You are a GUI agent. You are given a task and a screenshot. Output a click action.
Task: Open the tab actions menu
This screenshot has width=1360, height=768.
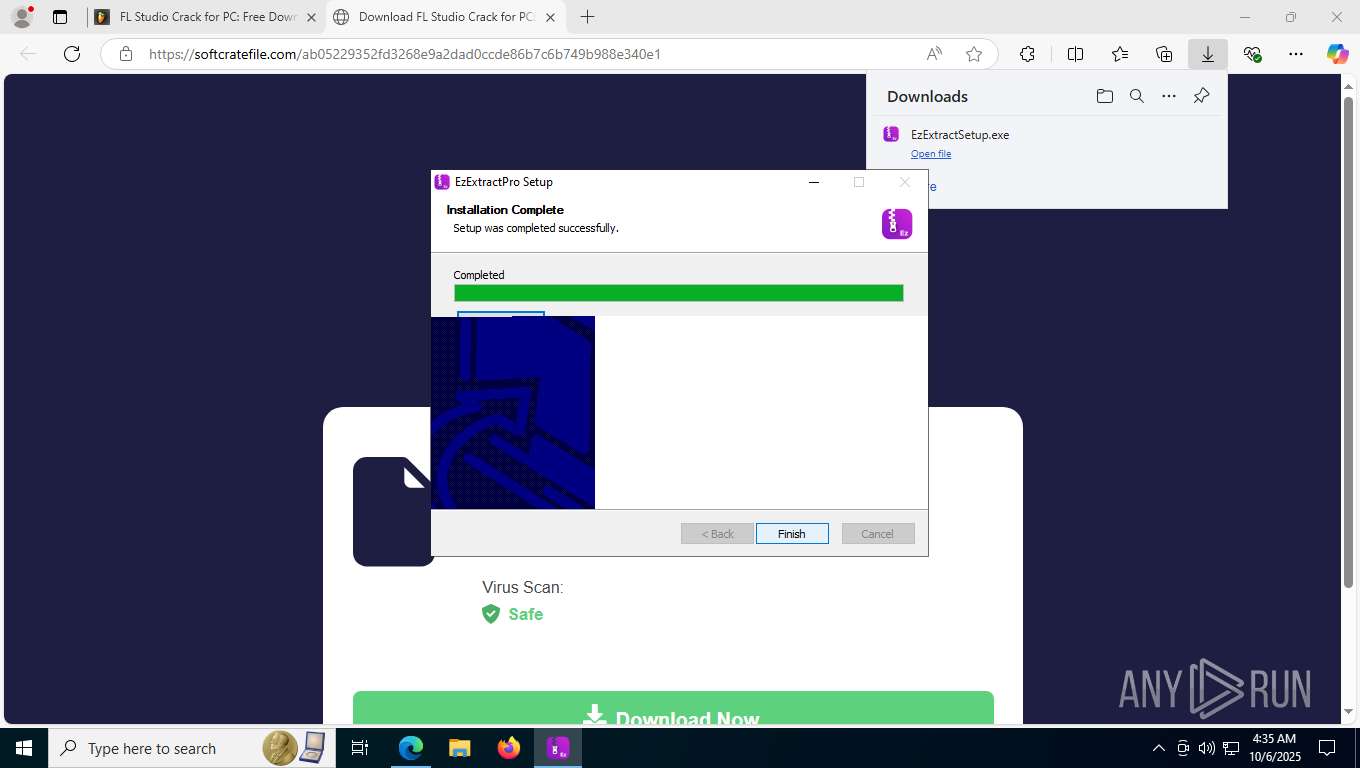(60, 17)
